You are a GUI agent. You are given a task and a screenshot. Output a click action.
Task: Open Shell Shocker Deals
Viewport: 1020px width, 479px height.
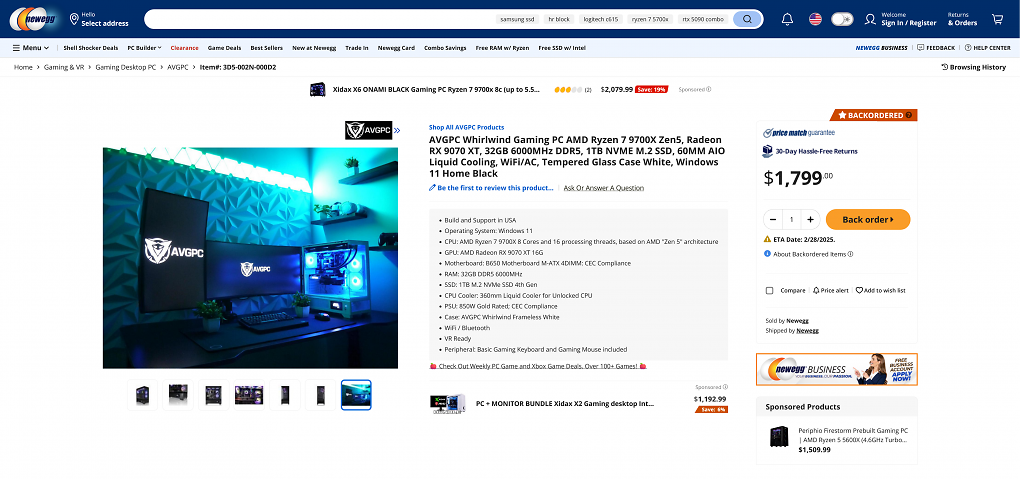[x=90, y=48]
